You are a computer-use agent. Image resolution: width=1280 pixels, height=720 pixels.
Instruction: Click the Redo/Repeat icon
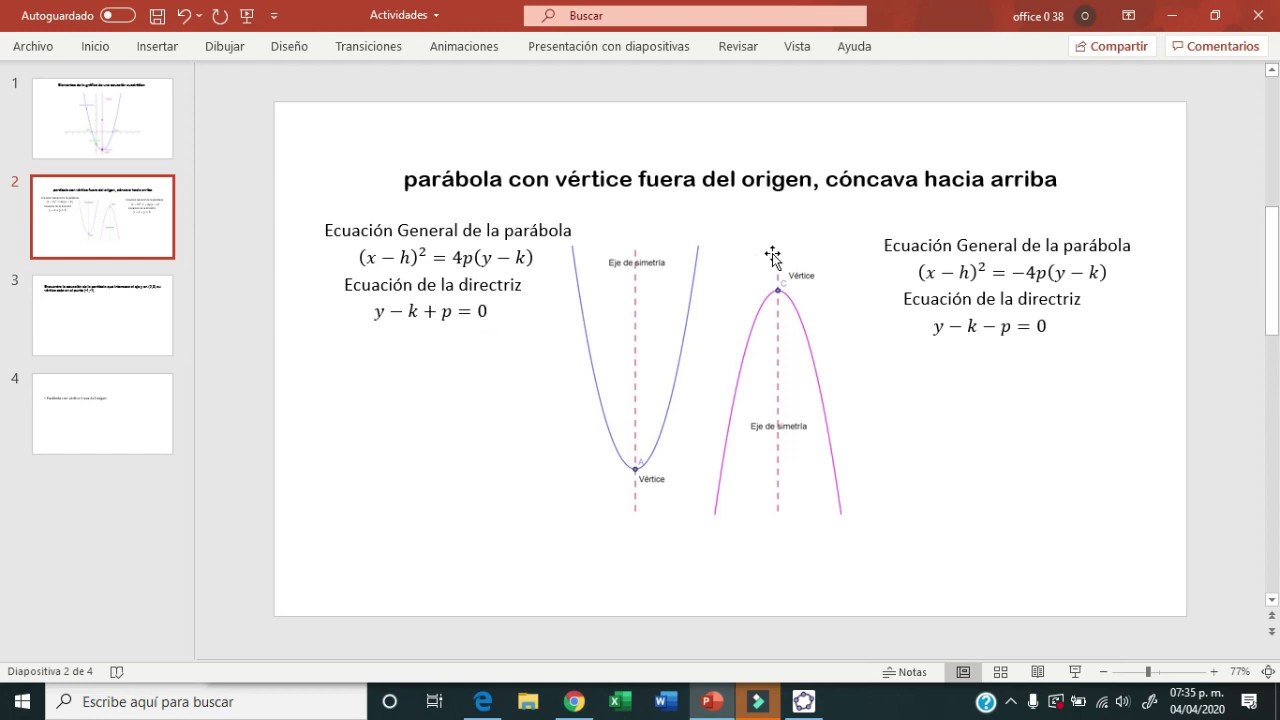tap(220, 15)
